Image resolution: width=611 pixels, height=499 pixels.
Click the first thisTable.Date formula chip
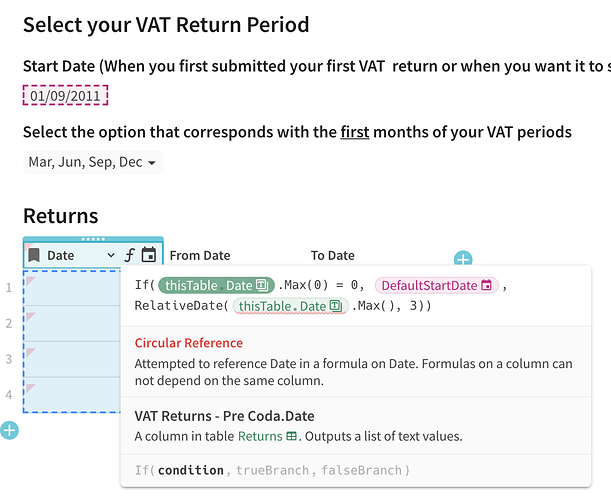212,285
